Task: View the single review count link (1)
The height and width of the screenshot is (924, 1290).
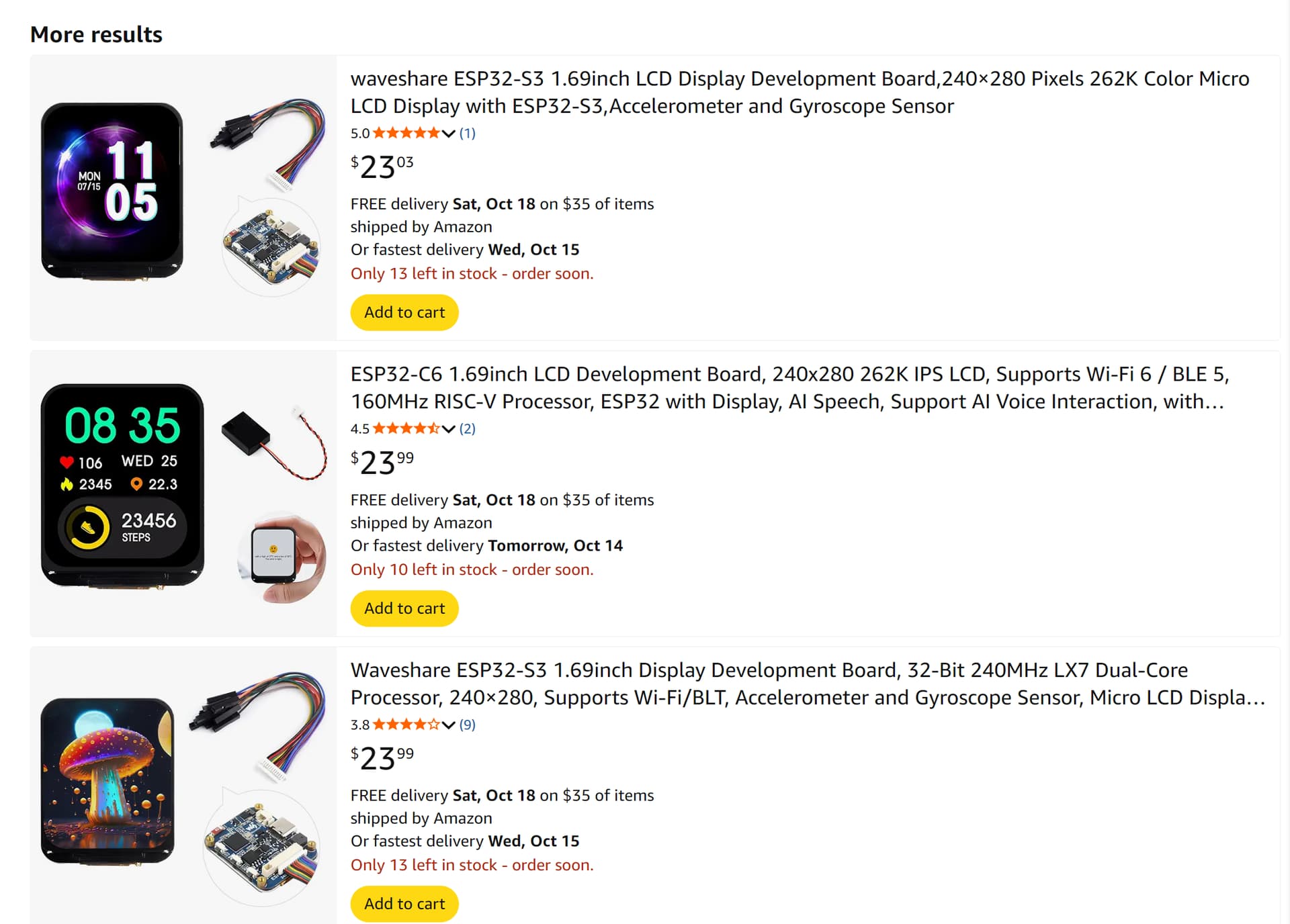Action: click(x=468, y=133)
